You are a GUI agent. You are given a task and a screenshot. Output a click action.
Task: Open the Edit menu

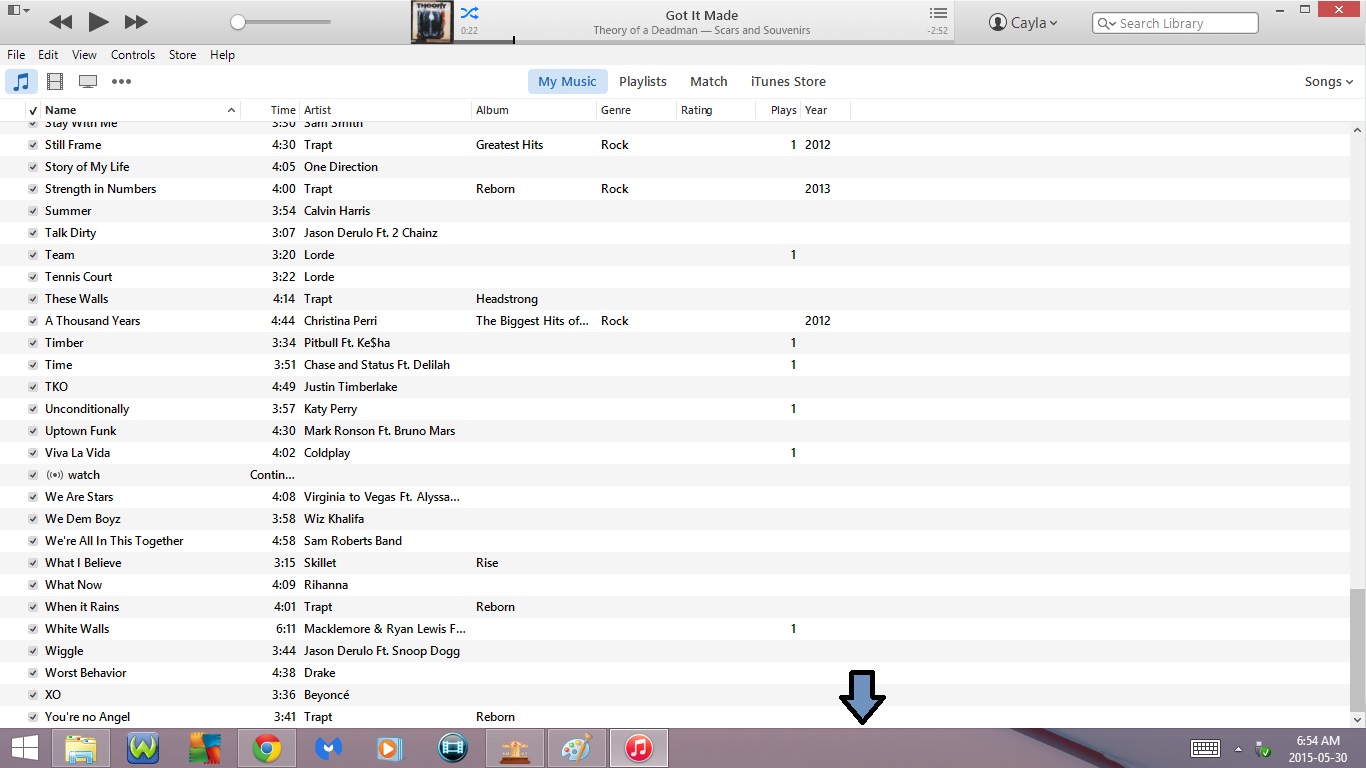click(48, 55)
